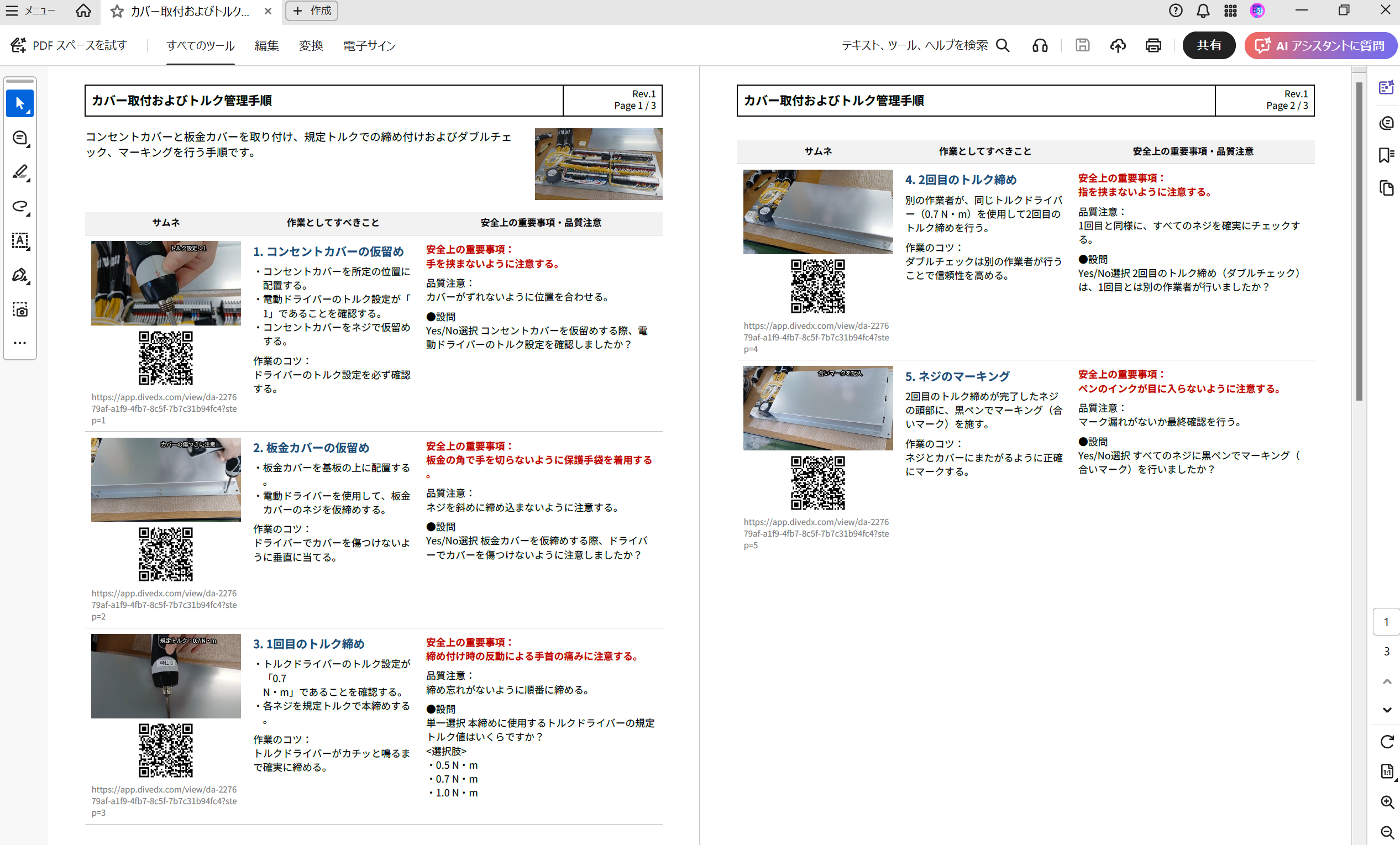Click the zoom in magnifier

1386,802
